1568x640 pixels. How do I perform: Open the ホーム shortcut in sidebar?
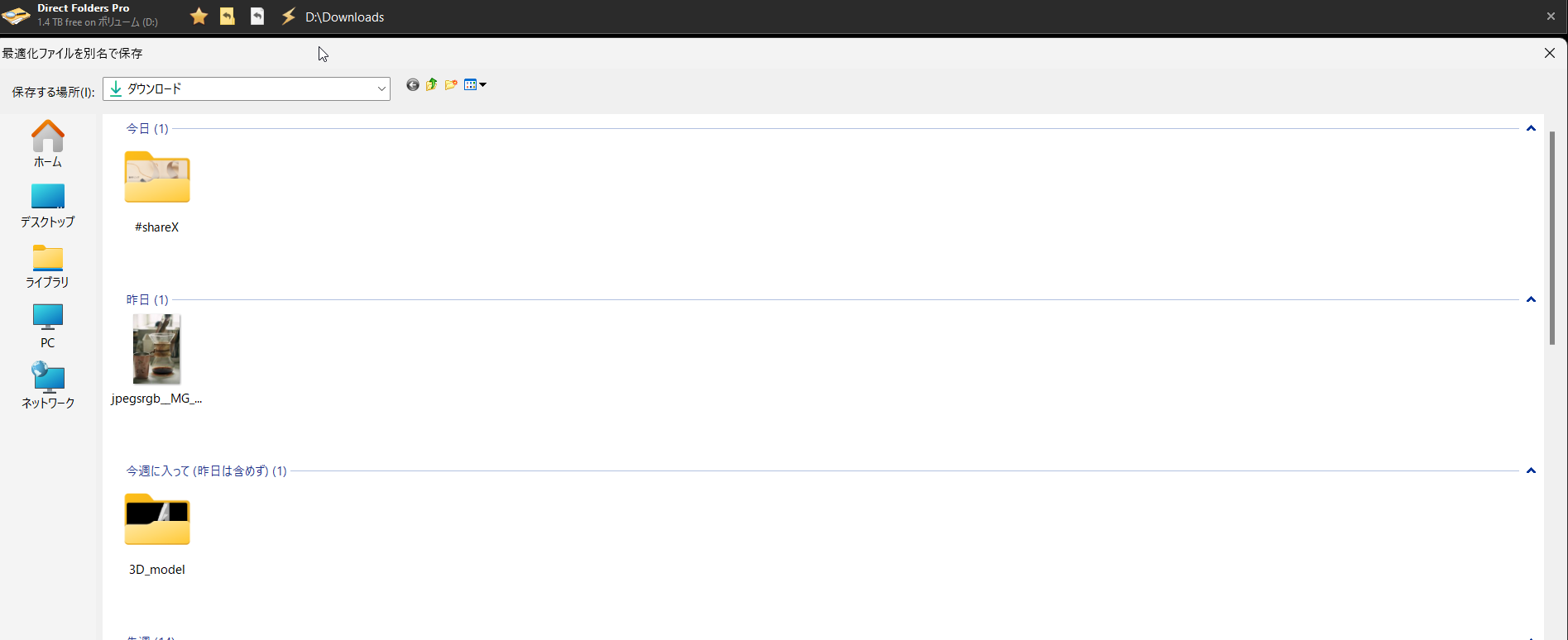click(47, 144)
